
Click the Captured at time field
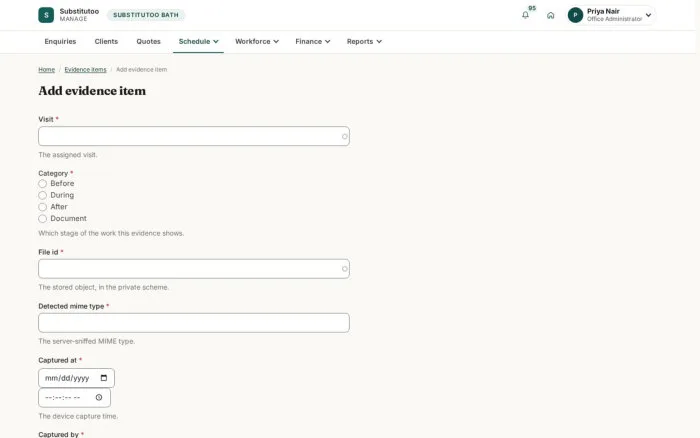pyautogui.click(x=75, y=397)
